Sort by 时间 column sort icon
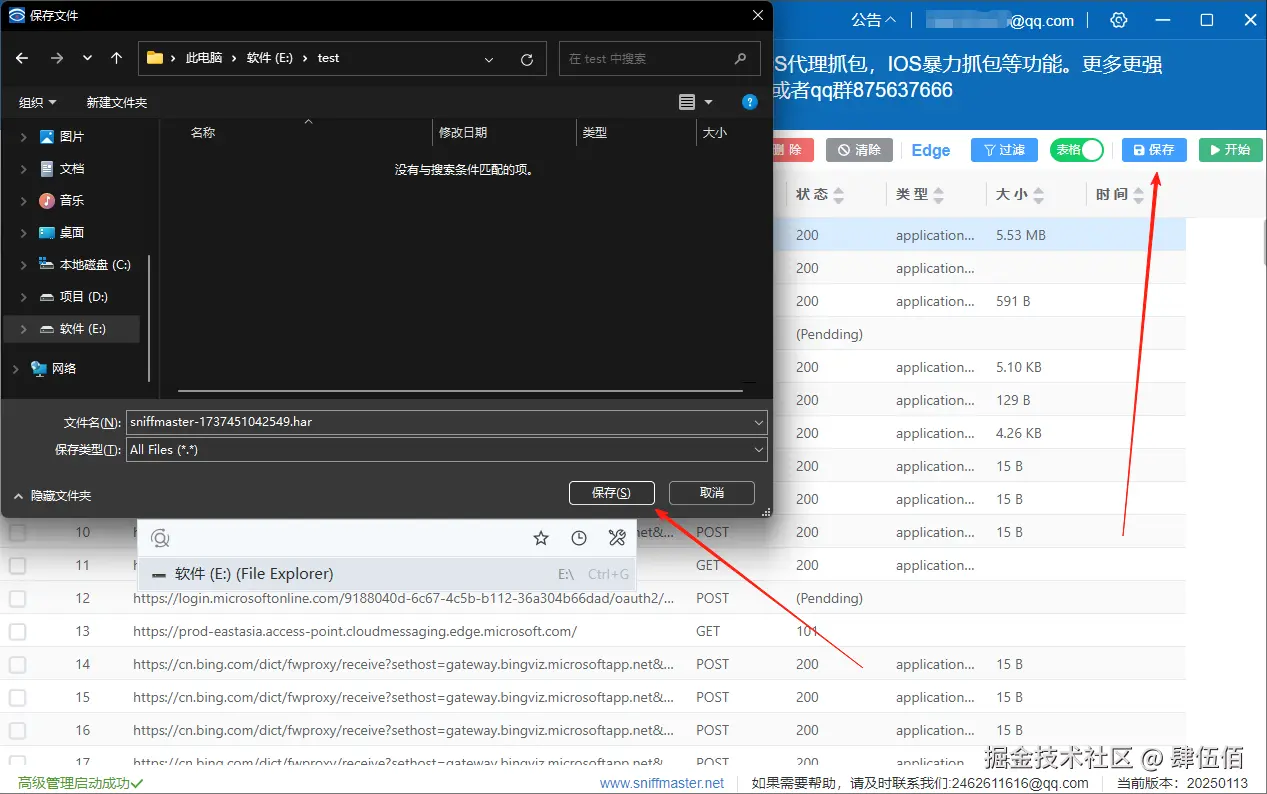This screenshot has width=1267, height=794. tap(1138, 194)
